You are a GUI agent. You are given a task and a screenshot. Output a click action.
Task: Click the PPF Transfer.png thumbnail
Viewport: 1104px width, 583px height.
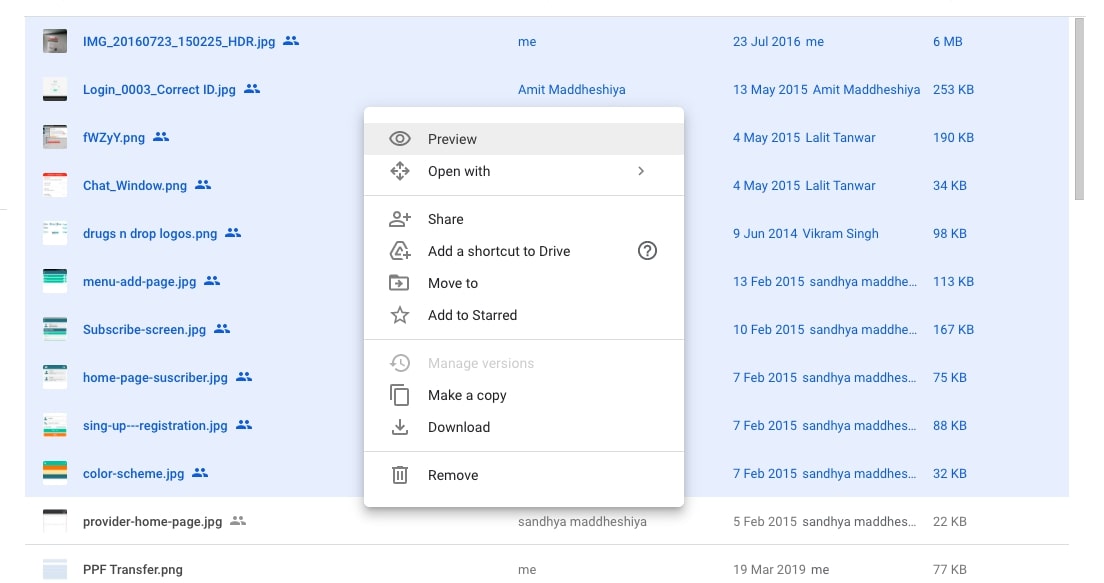[x=55, y=569]
